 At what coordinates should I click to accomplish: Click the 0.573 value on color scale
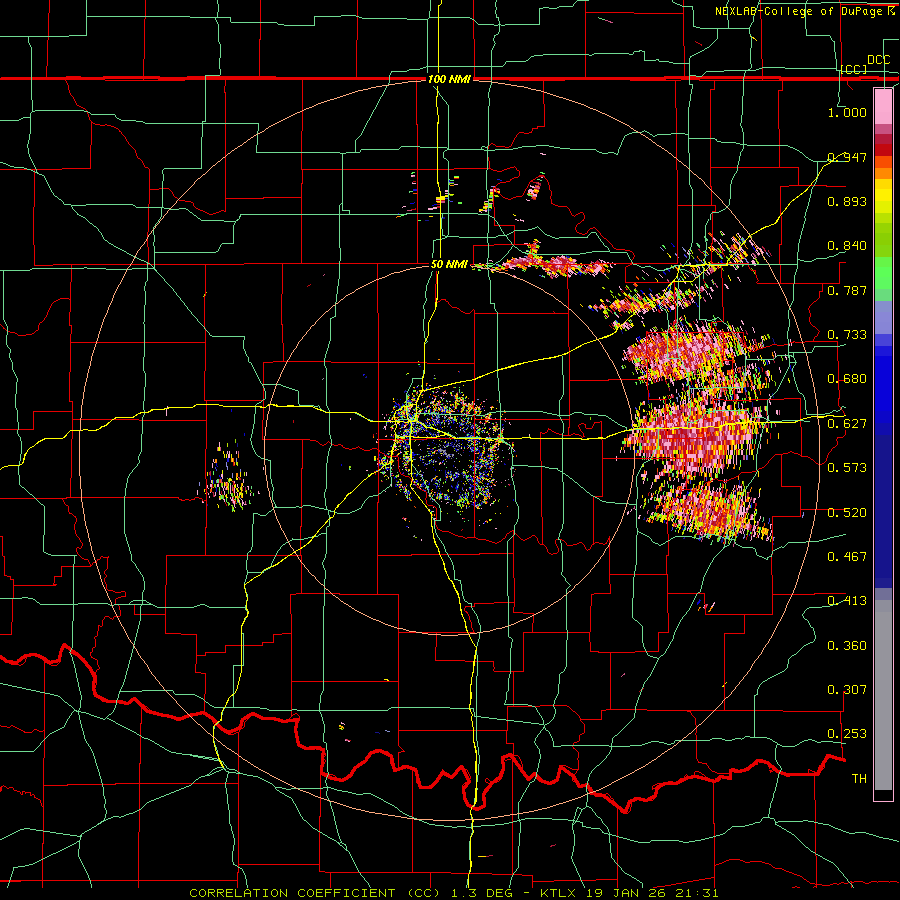847,468
